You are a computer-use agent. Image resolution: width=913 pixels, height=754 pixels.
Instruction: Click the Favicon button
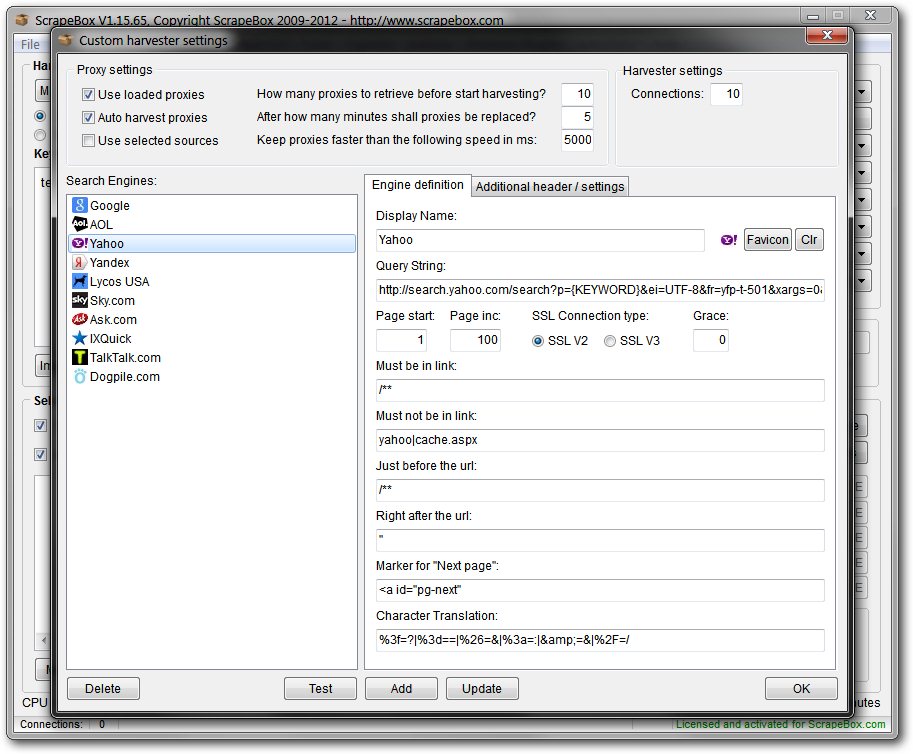point(767,240)
